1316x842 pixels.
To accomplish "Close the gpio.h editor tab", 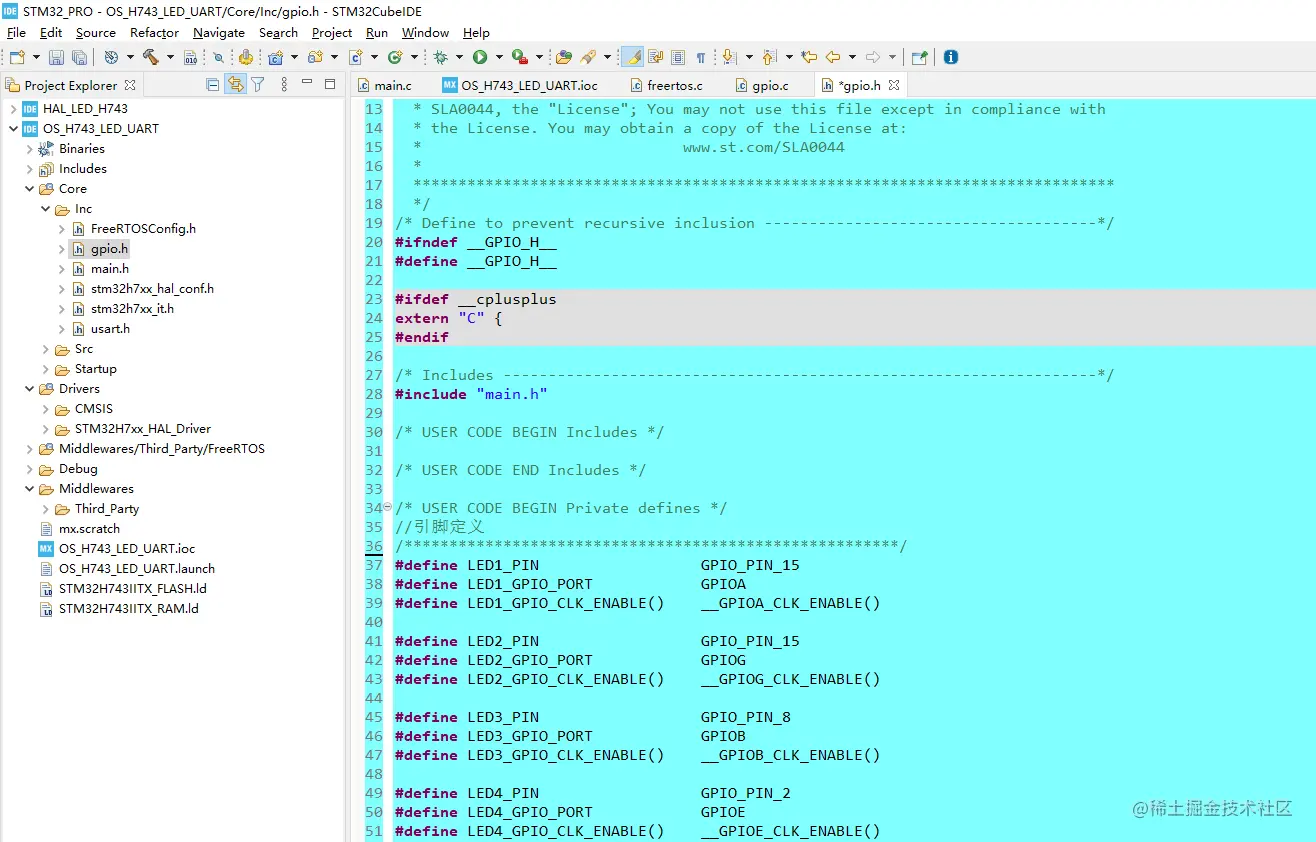I will click(894, 85).
